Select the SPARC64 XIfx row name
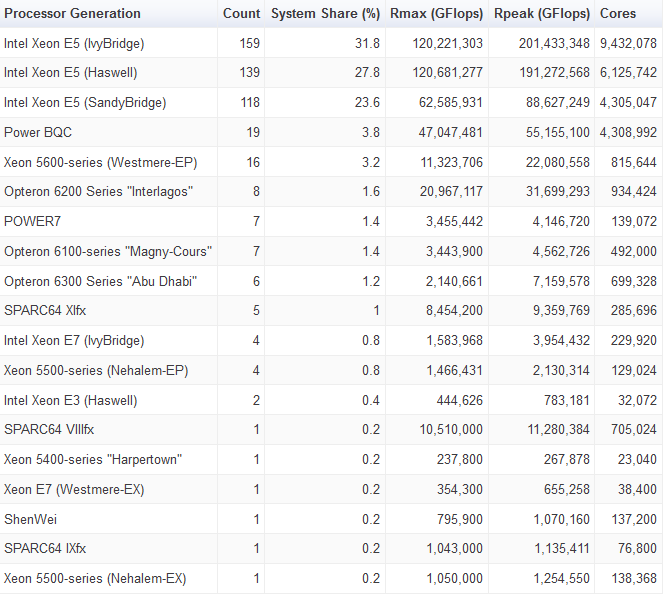This screenshot has height=595, width=665. pyautogui.click(x=45, y=310)
